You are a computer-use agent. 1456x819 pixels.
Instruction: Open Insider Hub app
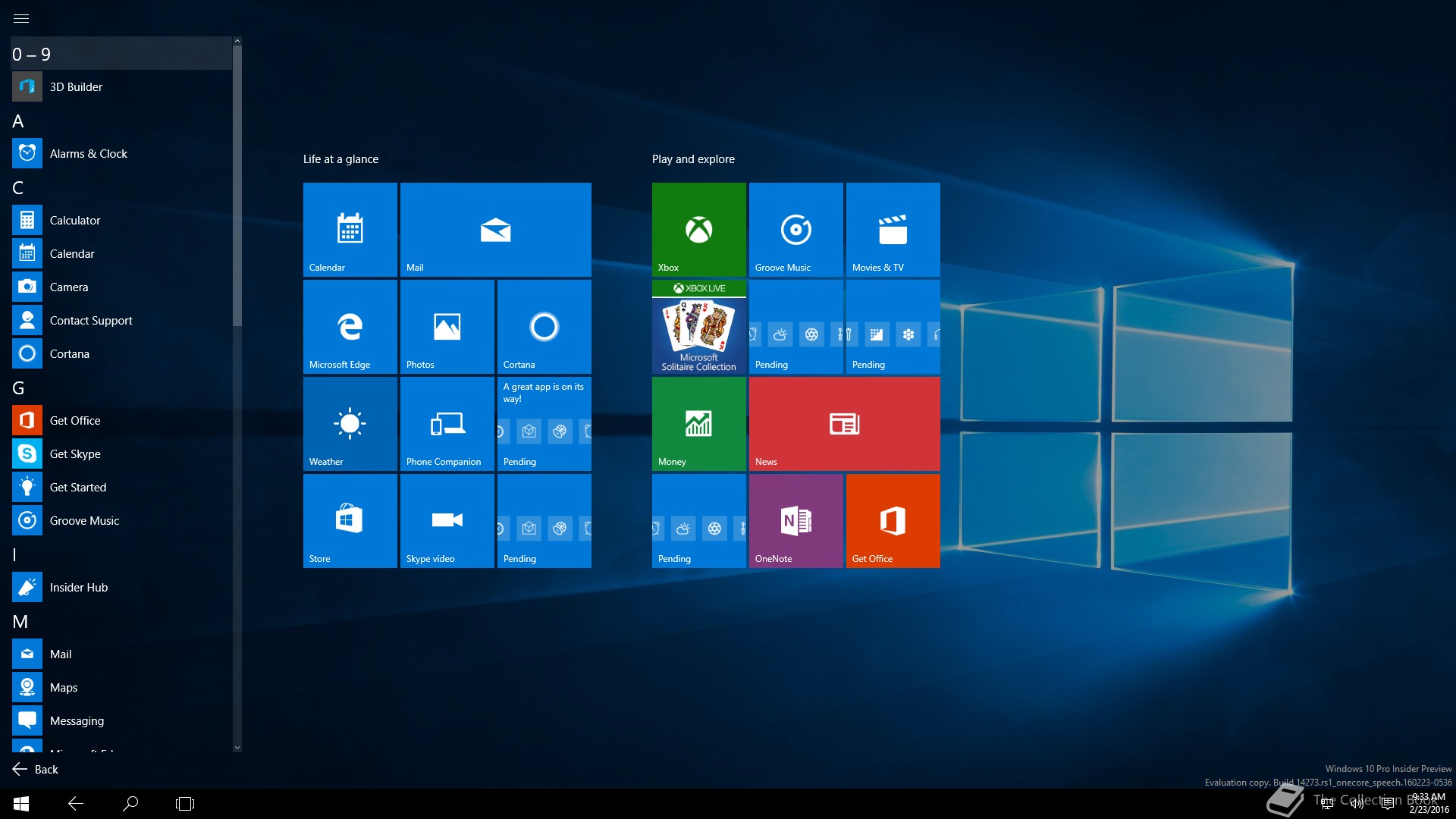tap(121, 588)
